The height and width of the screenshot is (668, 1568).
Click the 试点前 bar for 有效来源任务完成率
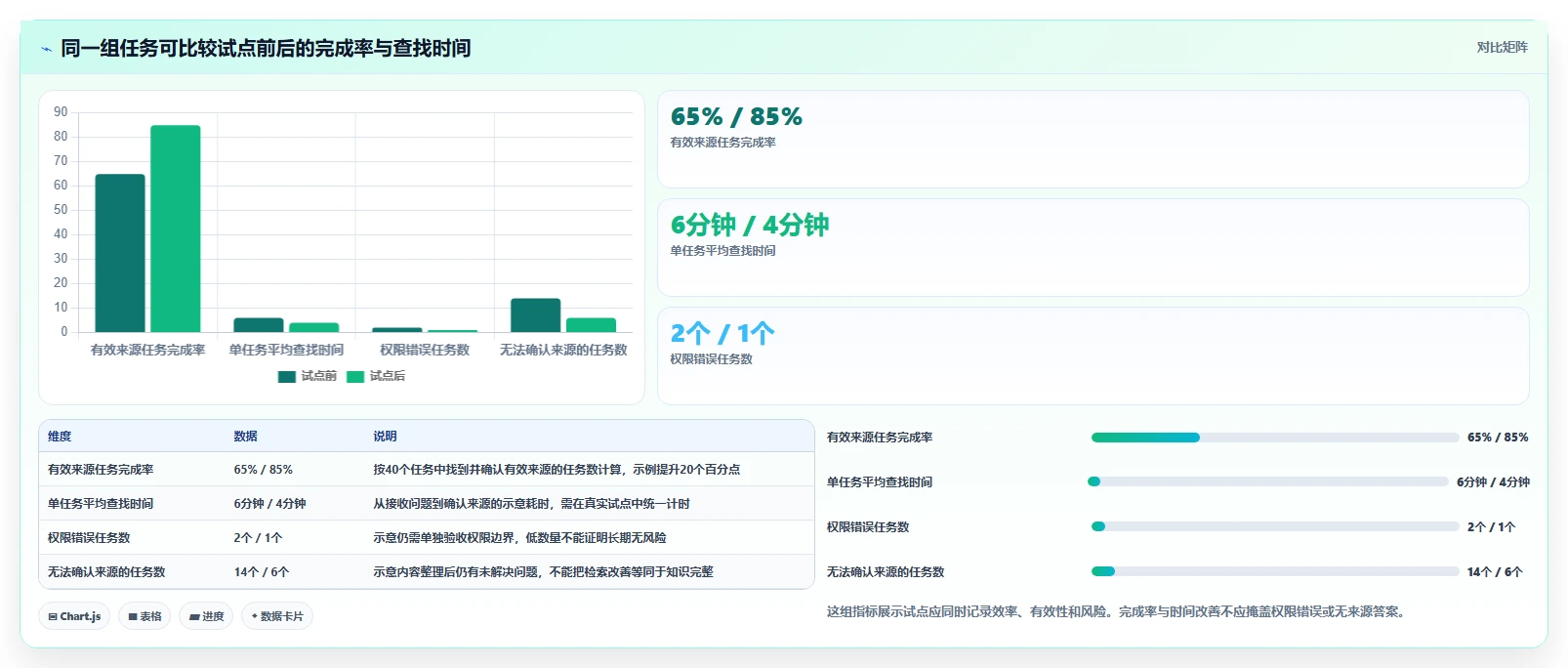pyautogui.click(x=120, y=253)
